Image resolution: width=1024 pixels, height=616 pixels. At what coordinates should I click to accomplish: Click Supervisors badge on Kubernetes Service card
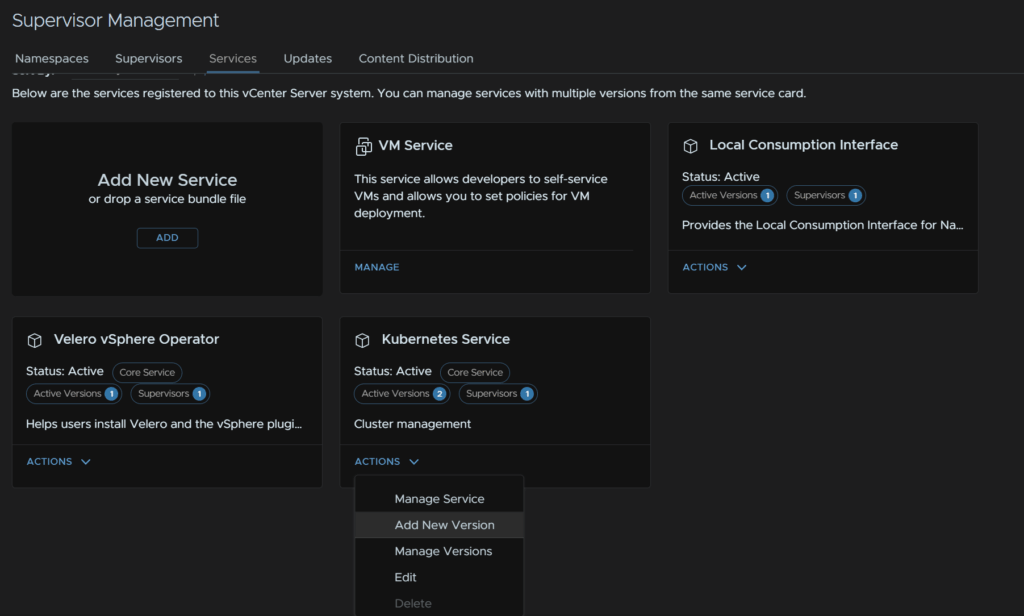(x=498, y=394)
